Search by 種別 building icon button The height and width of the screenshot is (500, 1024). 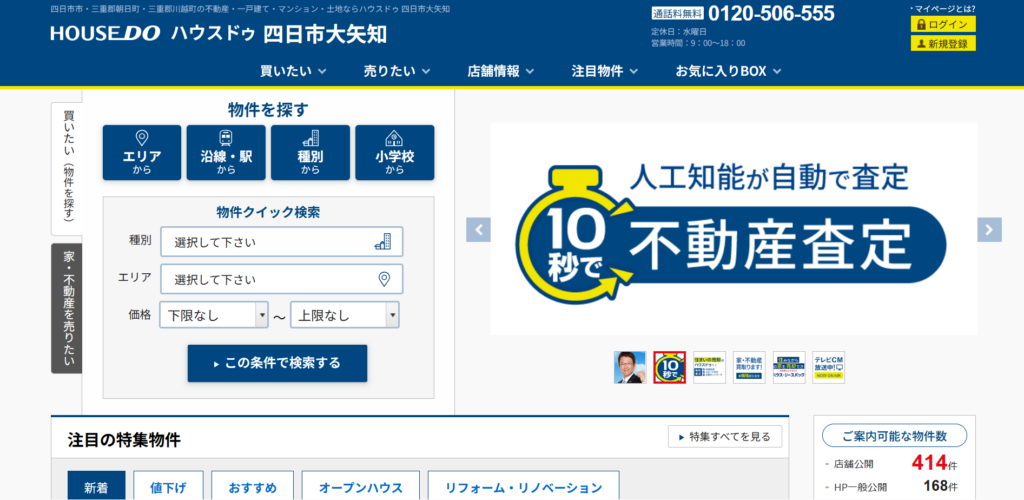(310, 153)
